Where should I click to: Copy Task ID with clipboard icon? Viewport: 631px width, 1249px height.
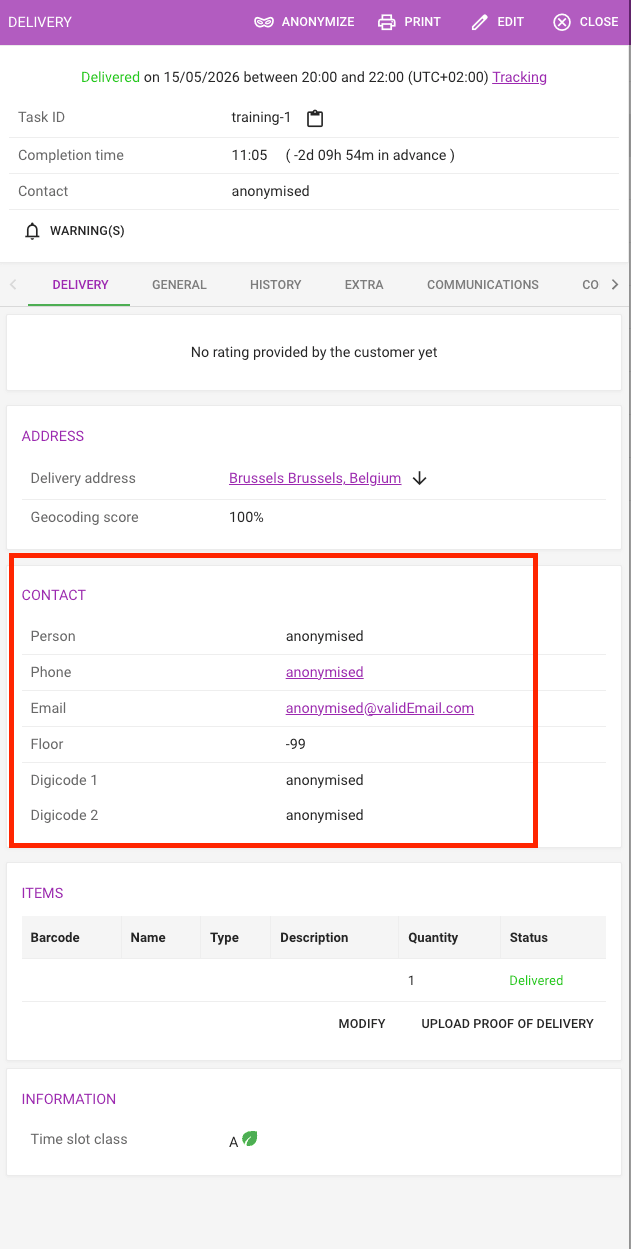(x=315, y=118)
